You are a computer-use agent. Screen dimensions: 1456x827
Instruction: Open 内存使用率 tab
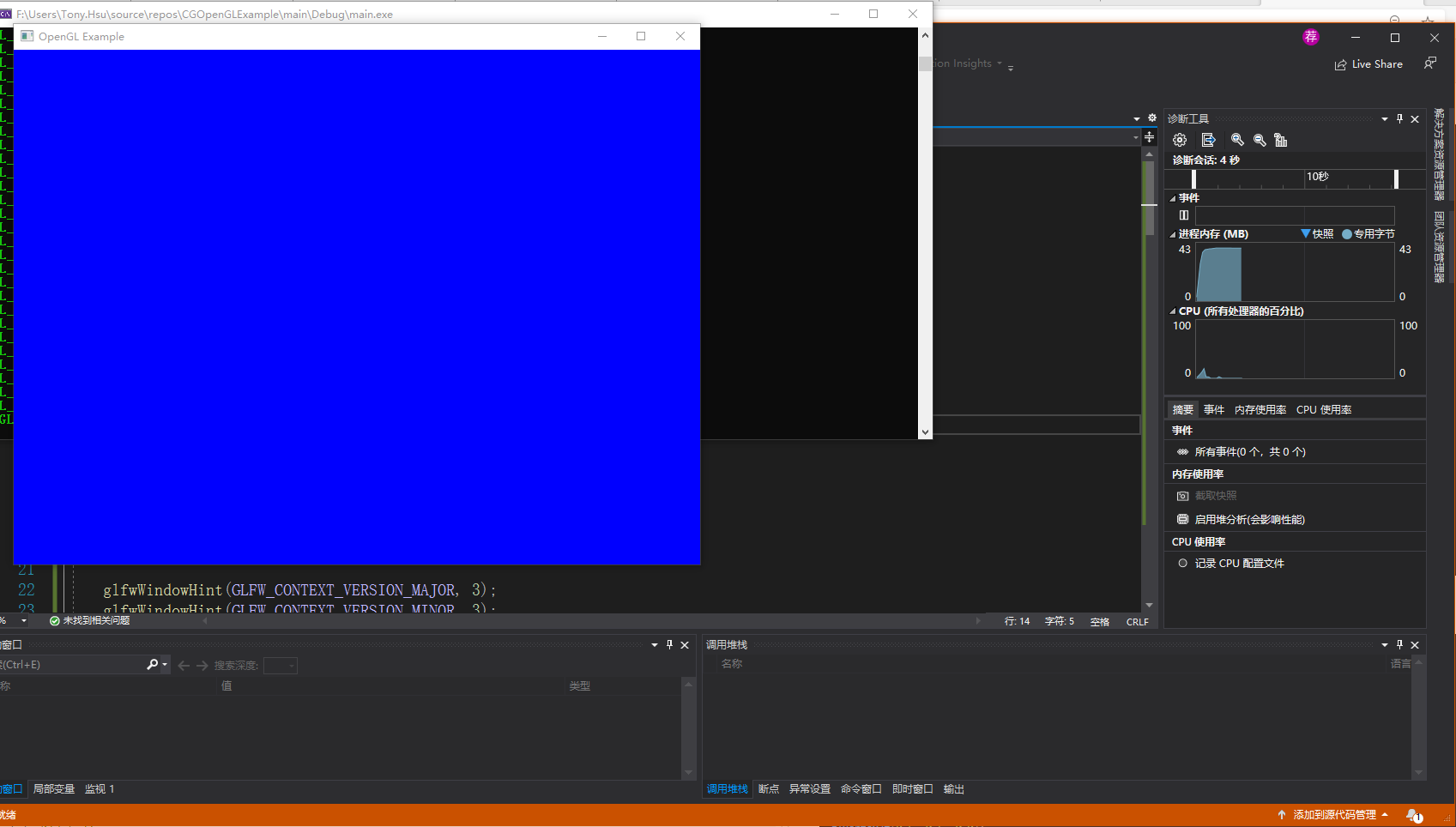coord(1260,409)
